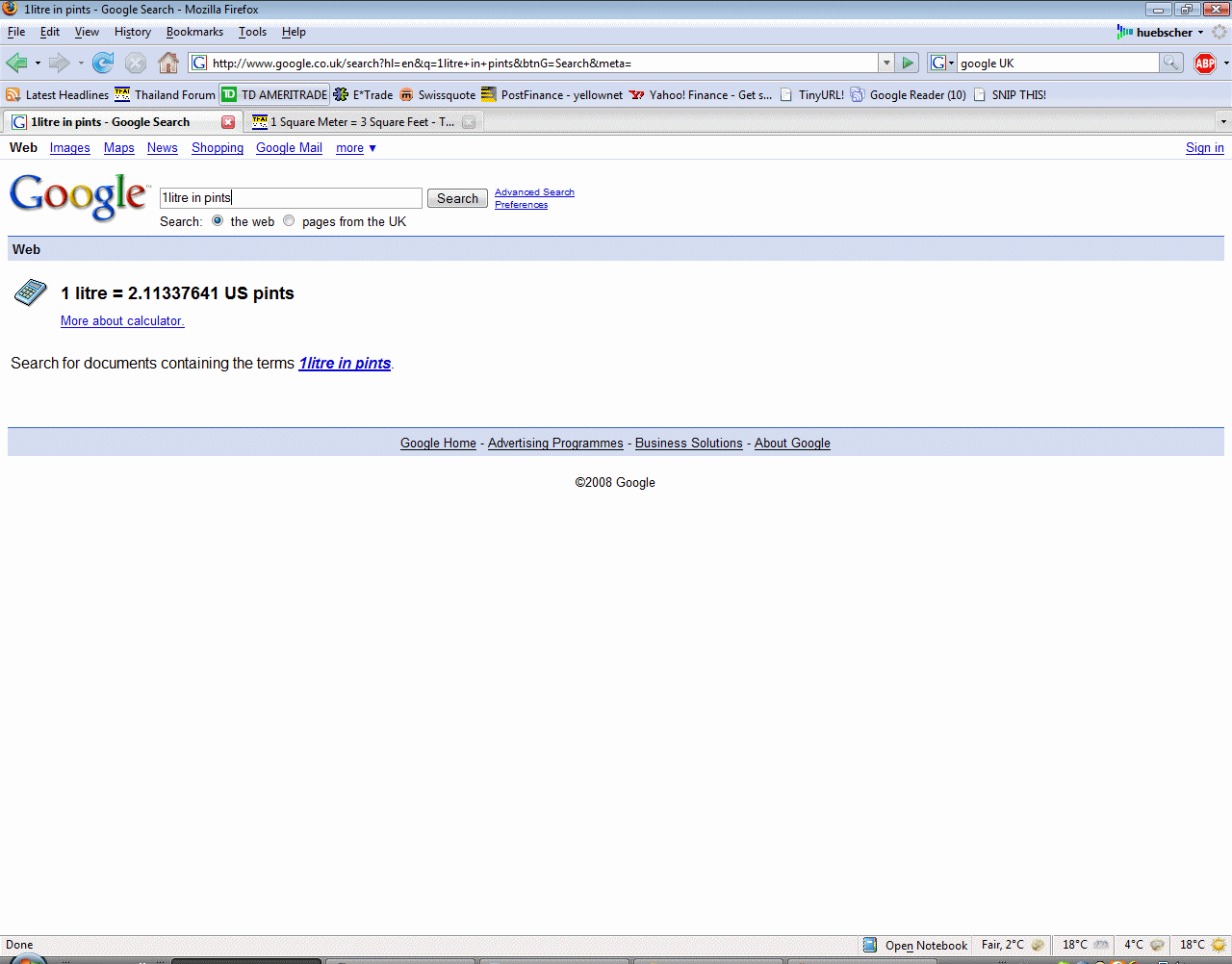Select the 'the web' radio button
This screenshot has height=964, width=1232.
tap(218, 221)
